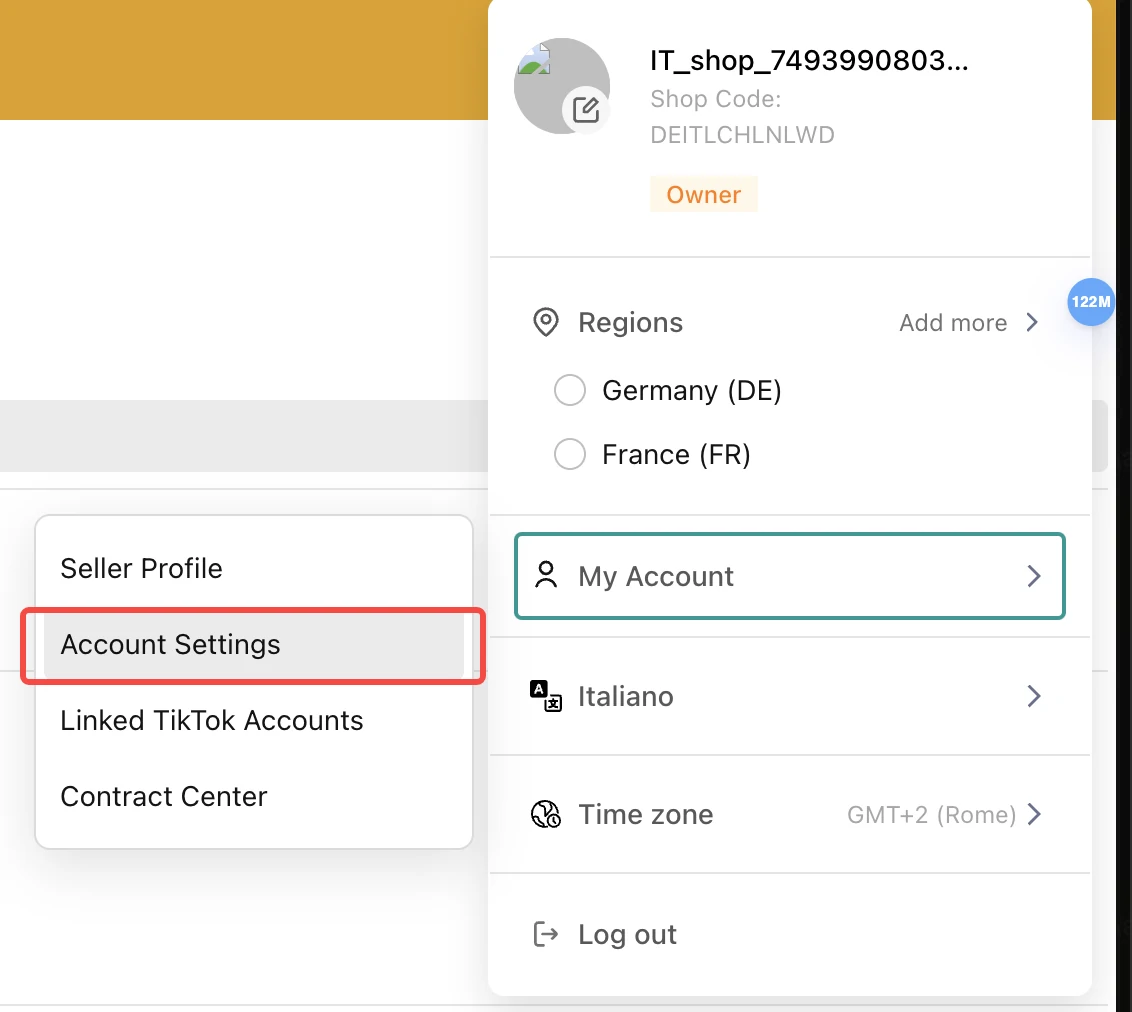Expand the Italiano language chevron

pos(1034,696)
